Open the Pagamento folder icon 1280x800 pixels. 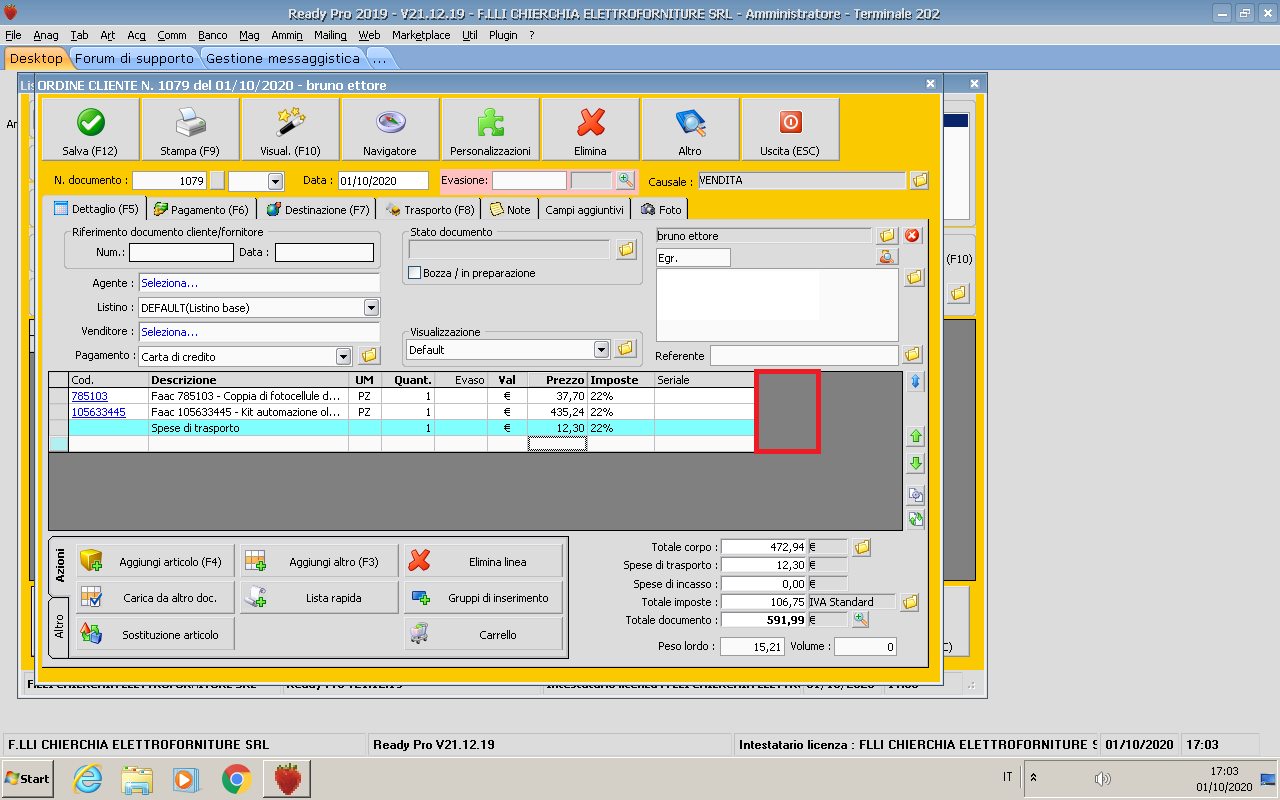click(x=369, y=356)
